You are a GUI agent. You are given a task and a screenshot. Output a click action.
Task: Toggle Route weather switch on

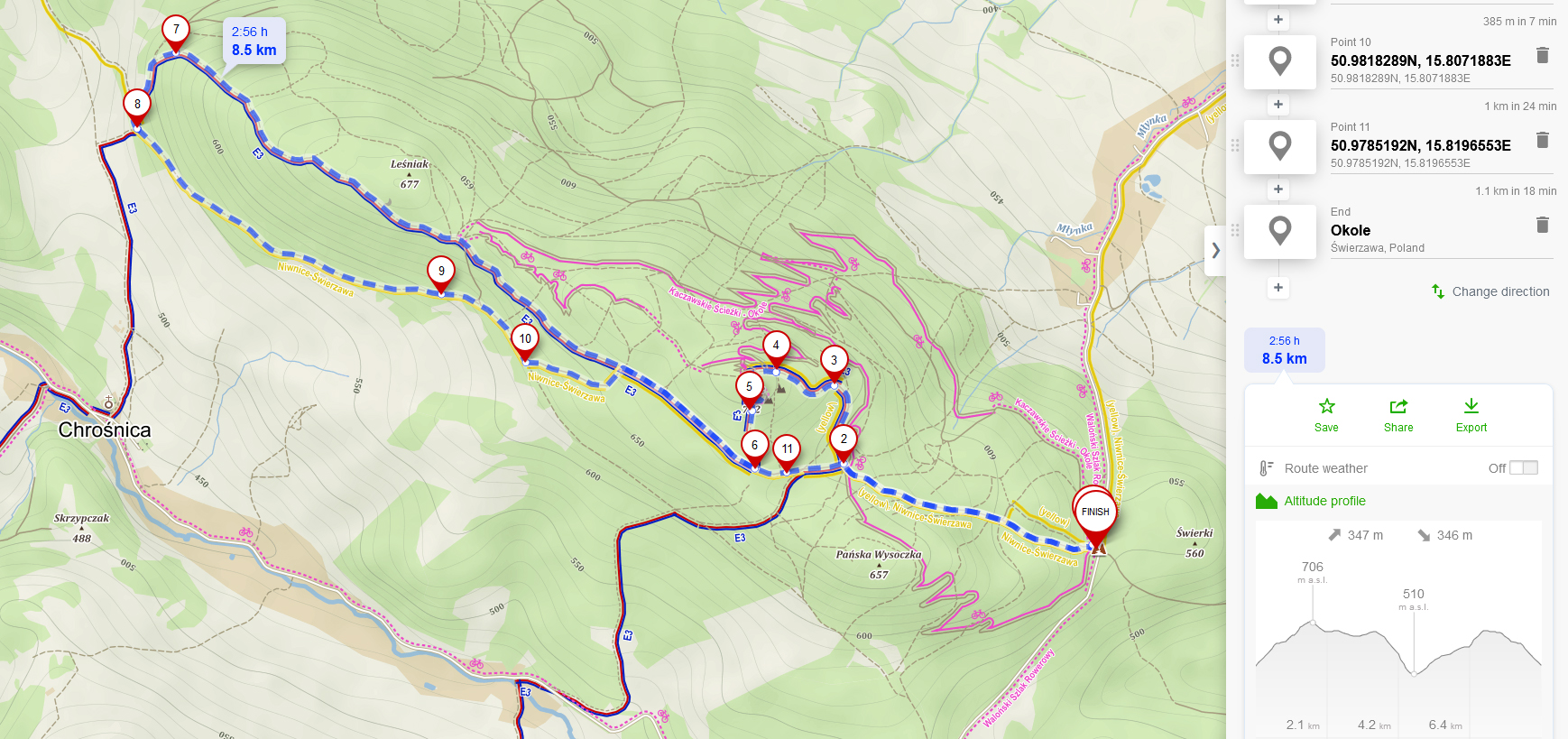coord(1524,467)
